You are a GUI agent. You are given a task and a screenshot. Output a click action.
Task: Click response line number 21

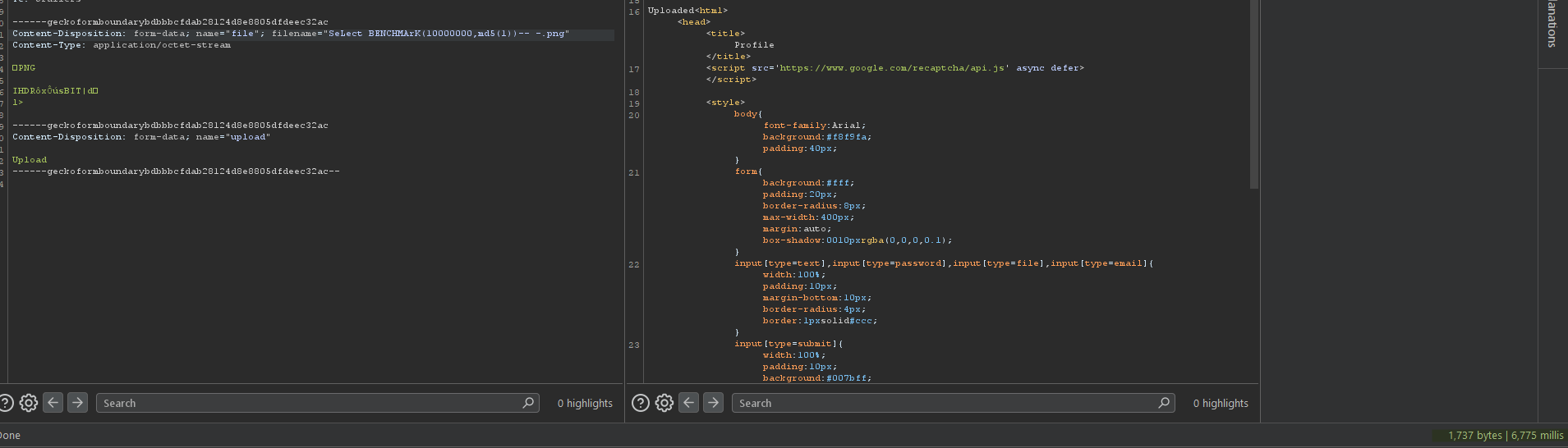(x=634, y=173)
